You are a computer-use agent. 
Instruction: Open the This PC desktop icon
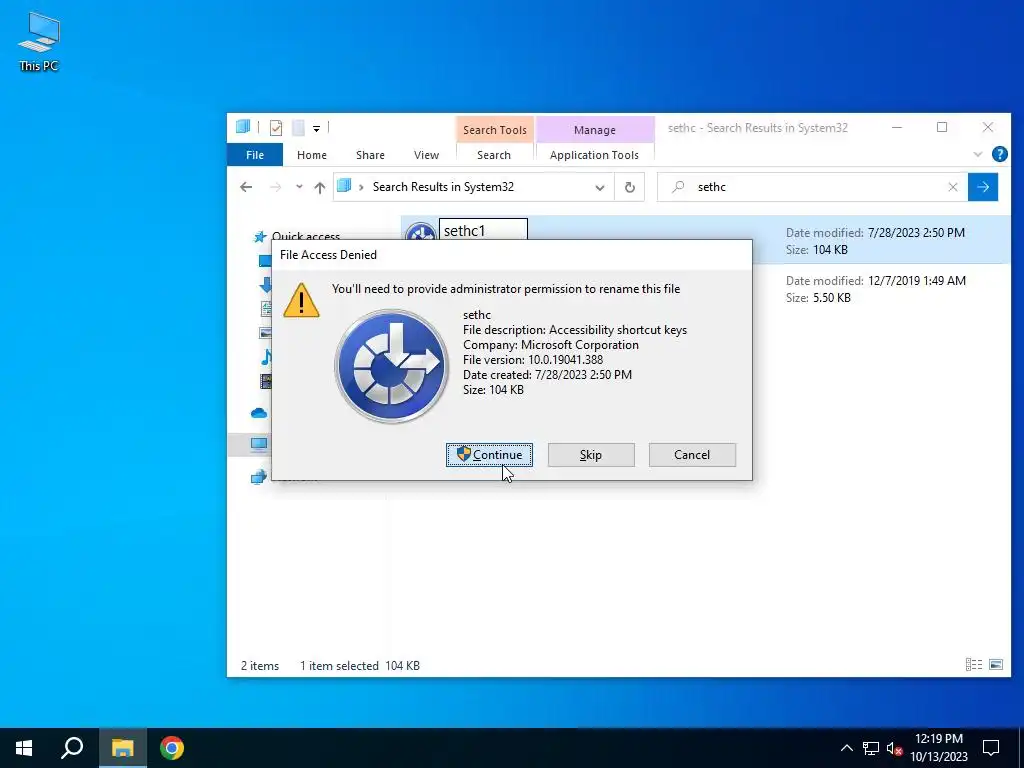(x=39, y=41)
